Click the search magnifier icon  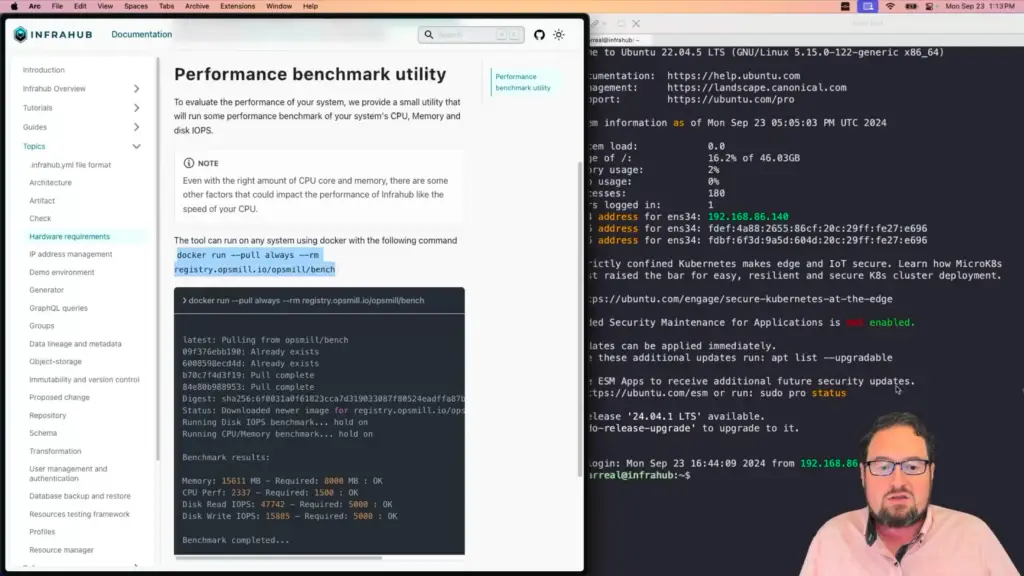[x=428, y=35]
